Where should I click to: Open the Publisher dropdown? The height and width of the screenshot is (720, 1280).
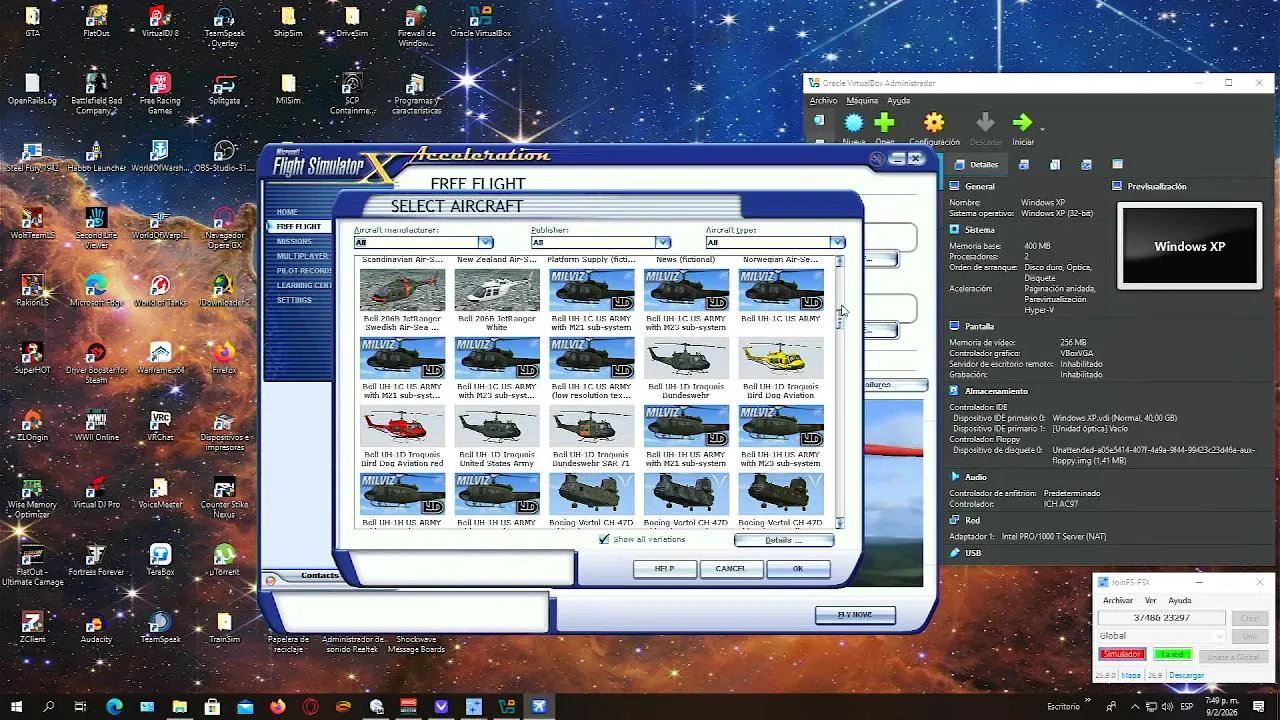600,242
